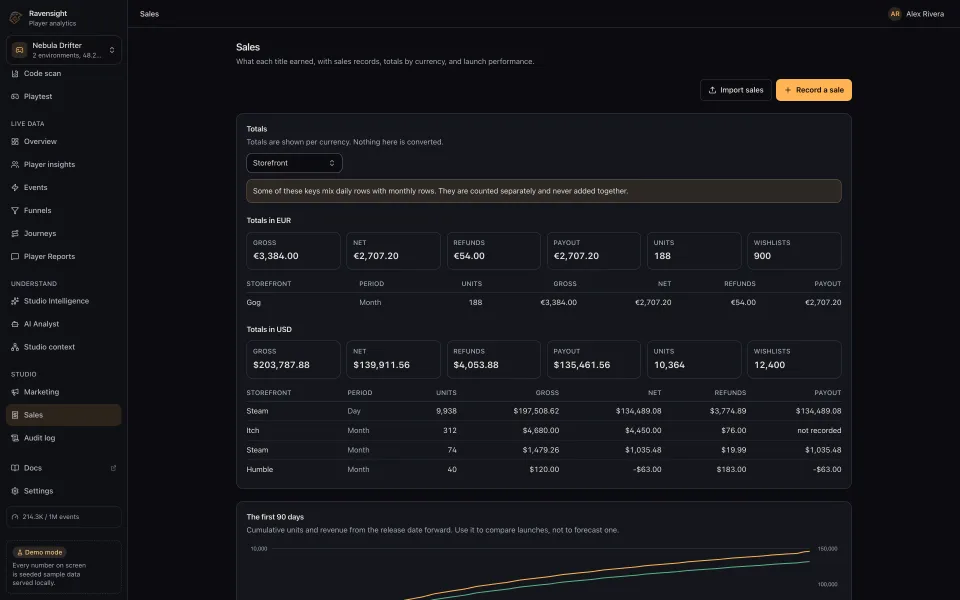This screenshot has height=600, width=960.
Task: Click the AR user avatar
Action: tap(894, 13)
